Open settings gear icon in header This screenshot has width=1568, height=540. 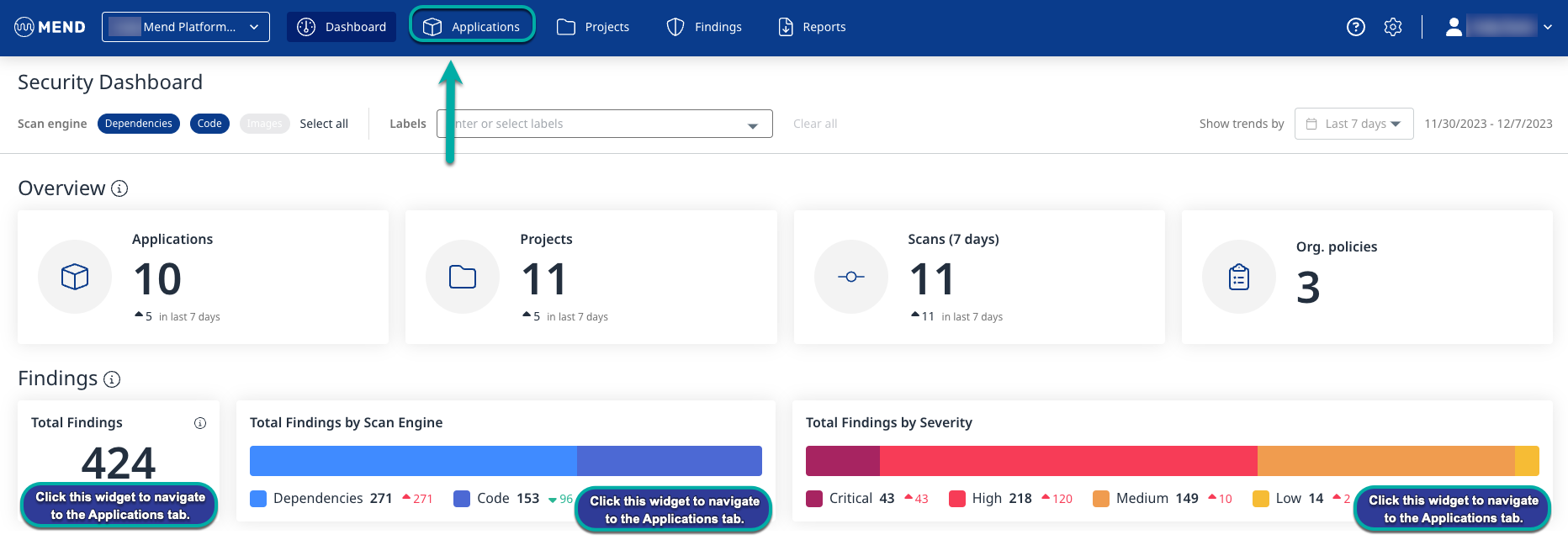[x=1393, y=27]
